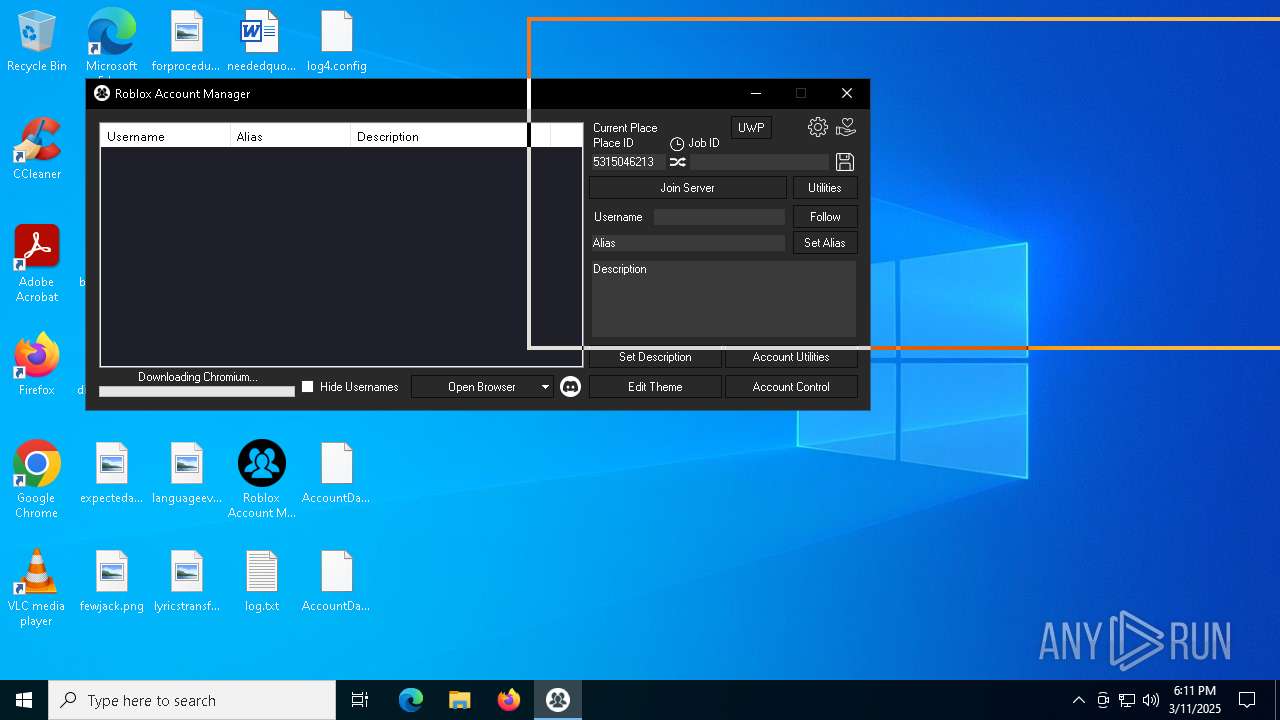
Task: Select the Microsoft Edge desktop shortcut
Action: point(111,42)
